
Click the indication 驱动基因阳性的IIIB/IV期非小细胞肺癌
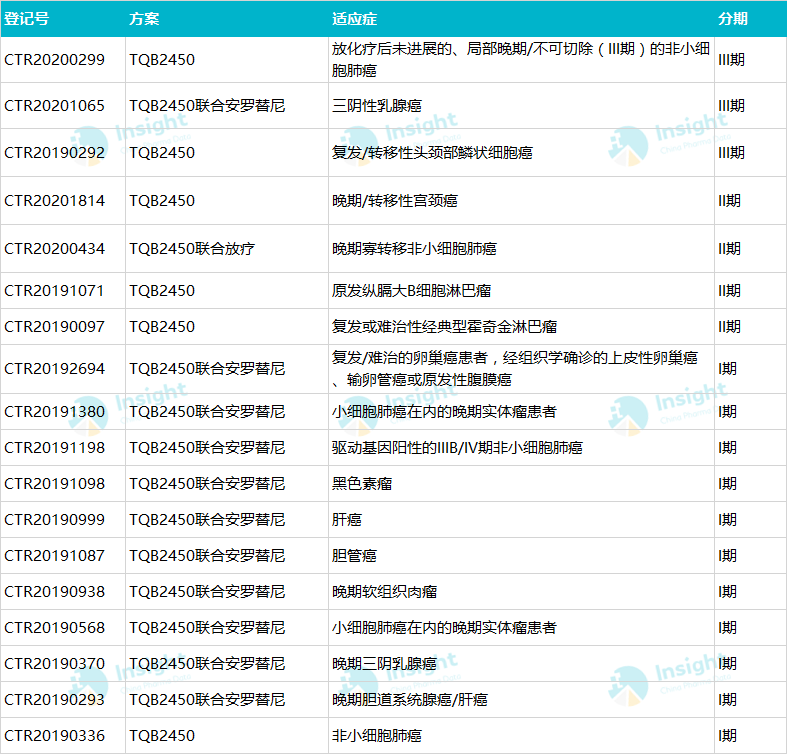click(x=457, y=448)
